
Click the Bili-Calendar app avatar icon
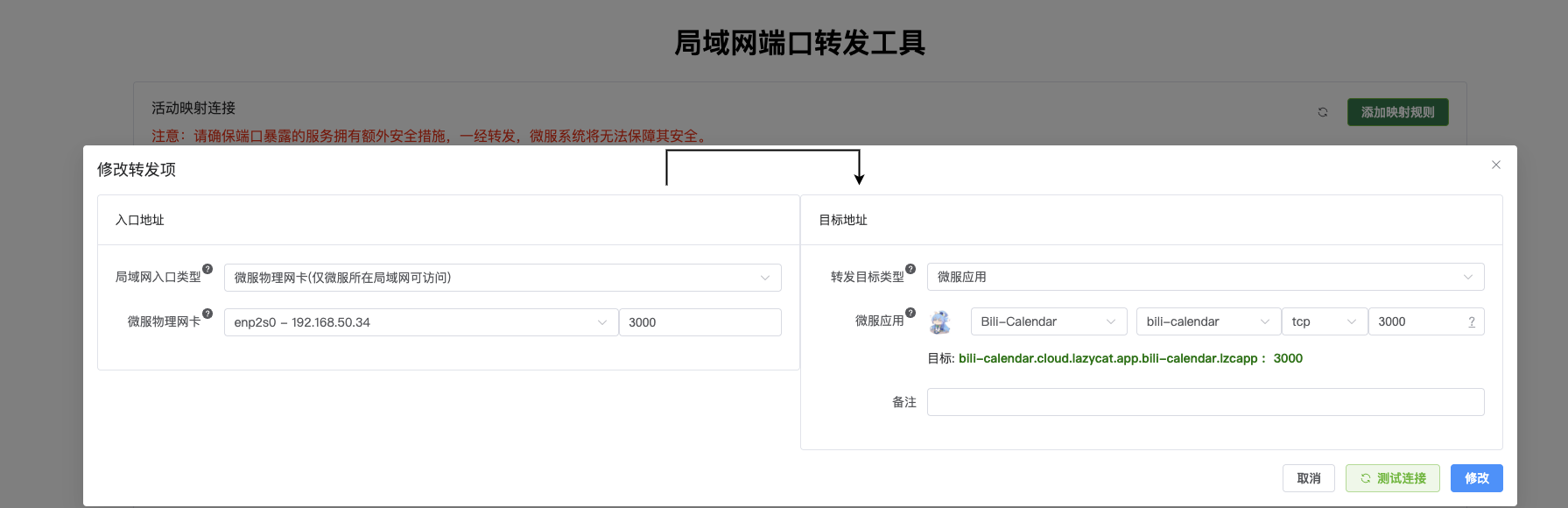(940, 322)
